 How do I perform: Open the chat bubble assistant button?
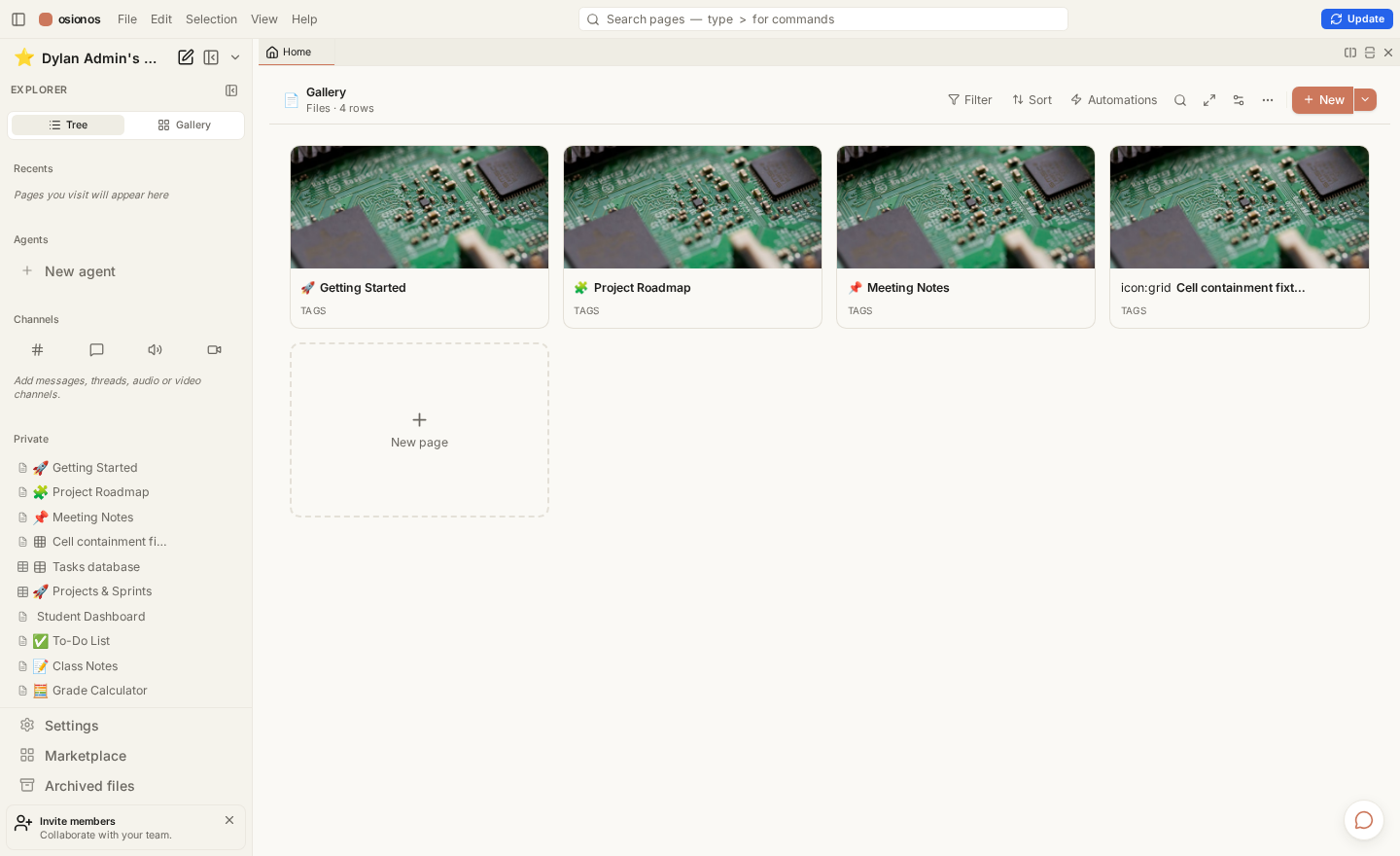tap(1364, 820)
